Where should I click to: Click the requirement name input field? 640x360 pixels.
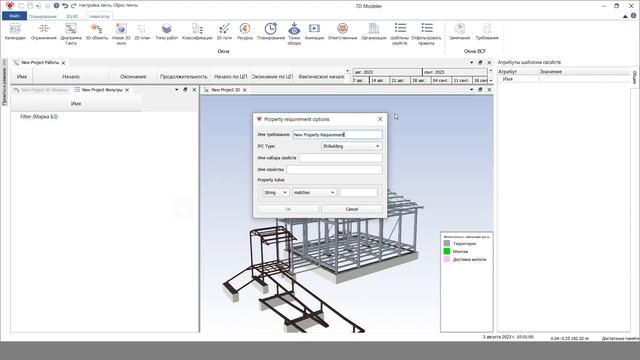[x=337, y=134]
